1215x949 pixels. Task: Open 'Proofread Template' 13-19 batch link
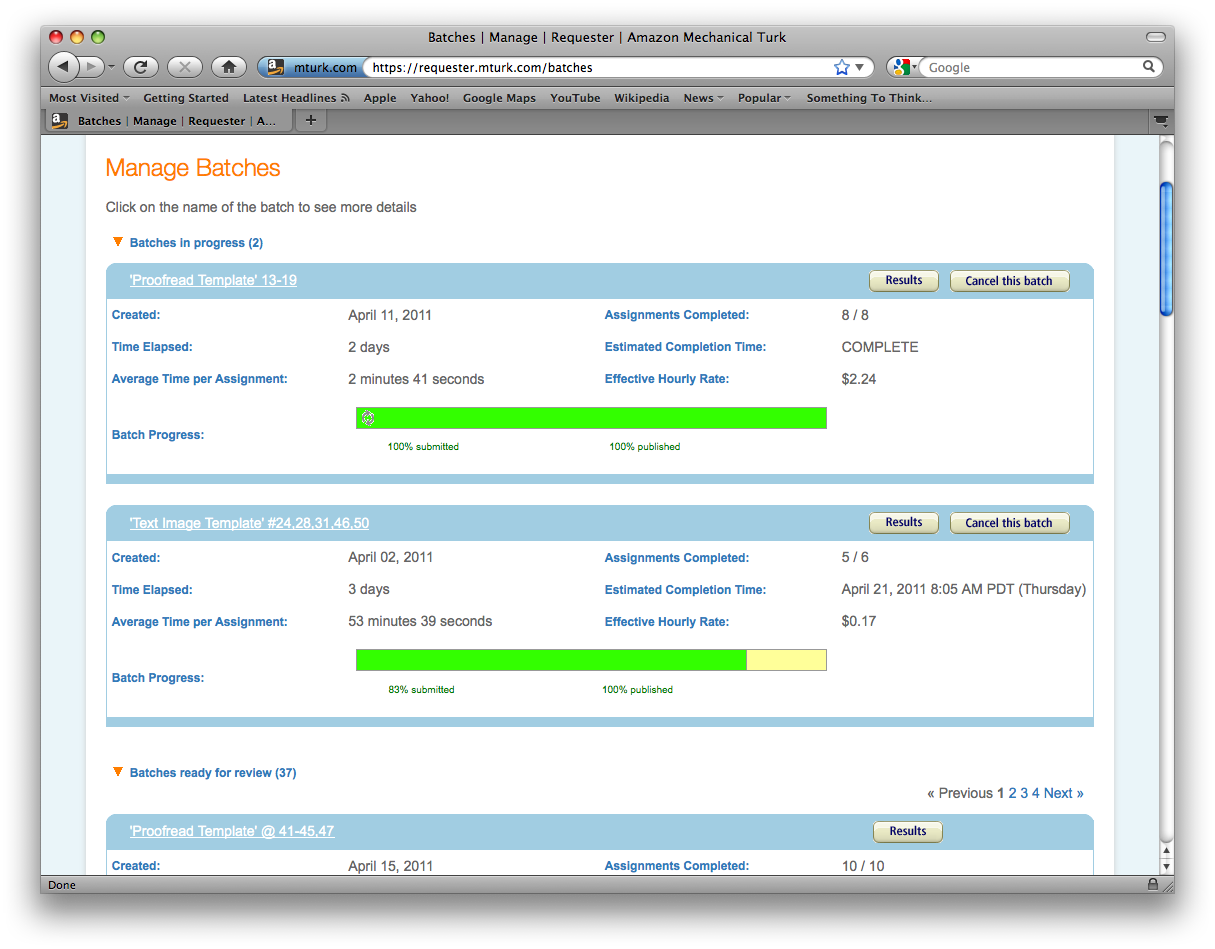click(213, 280)
